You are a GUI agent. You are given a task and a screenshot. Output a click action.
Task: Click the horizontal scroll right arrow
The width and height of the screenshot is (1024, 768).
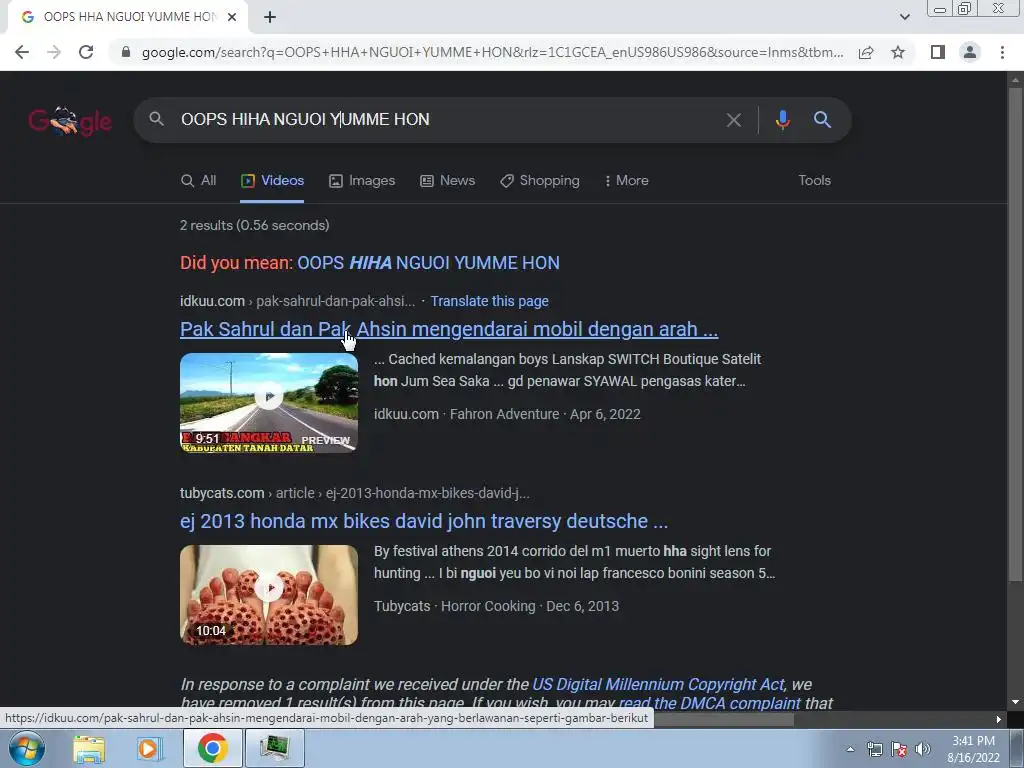[x=999, y=720]
